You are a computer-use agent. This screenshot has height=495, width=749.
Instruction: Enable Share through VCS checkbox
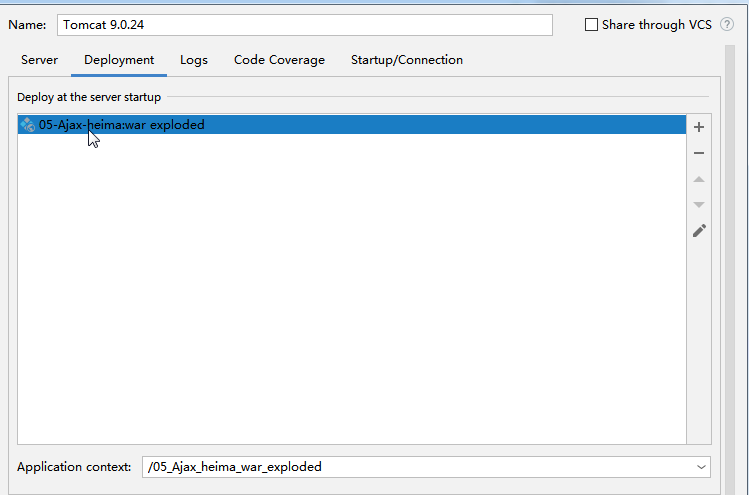pos(591,24)
